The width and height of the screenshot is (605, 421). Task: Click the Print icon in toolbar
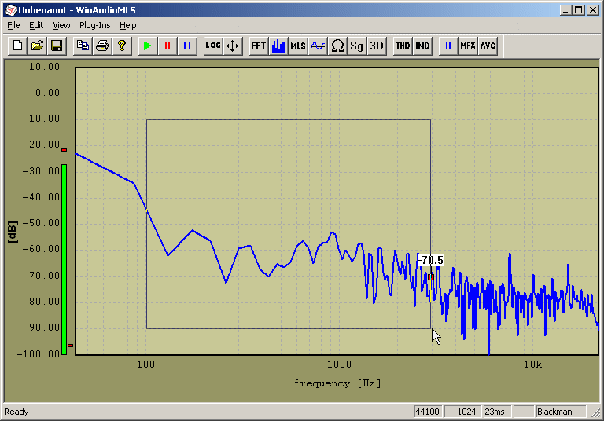click(102, 46)
